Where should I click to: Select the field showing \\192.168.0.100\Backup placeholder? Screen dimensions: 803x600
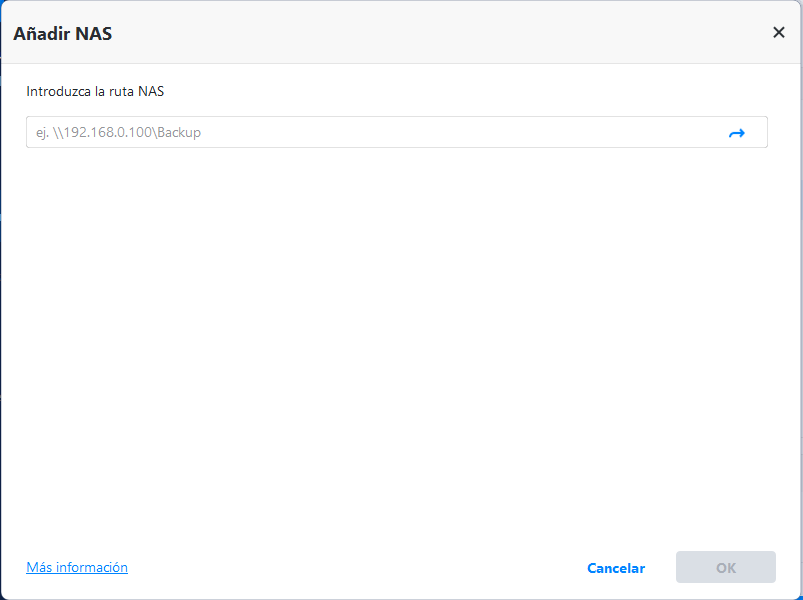coord(370,133)
